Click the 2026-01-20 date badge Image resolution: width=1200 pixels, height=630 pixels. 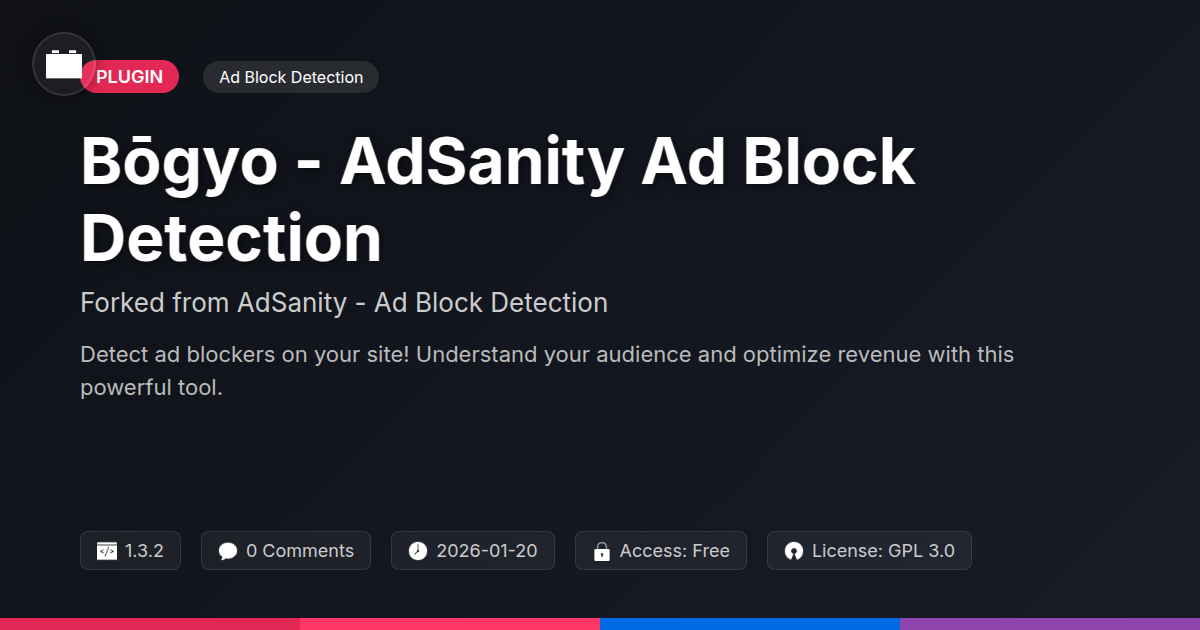473,551
